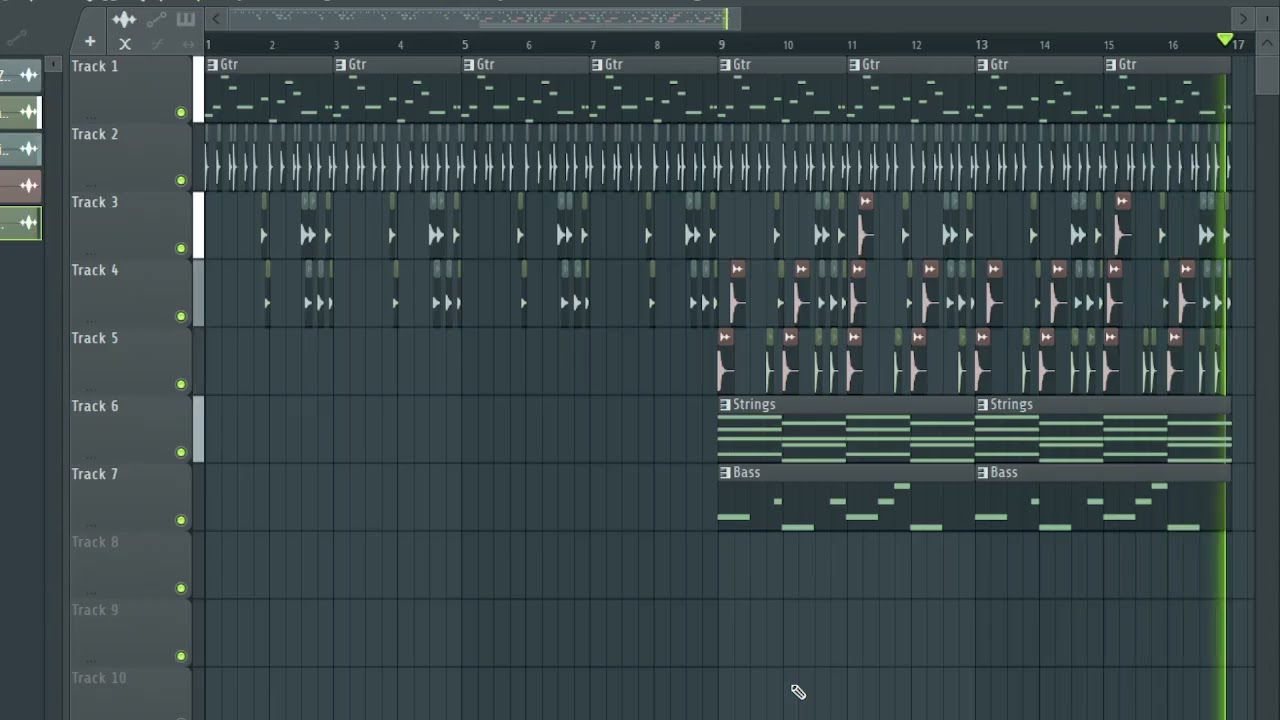Image resolution: width=1280 pixels, height=720 pixels.
Task: Open the first pink audio clip menu on Track 5
Action: click(725, 337)
